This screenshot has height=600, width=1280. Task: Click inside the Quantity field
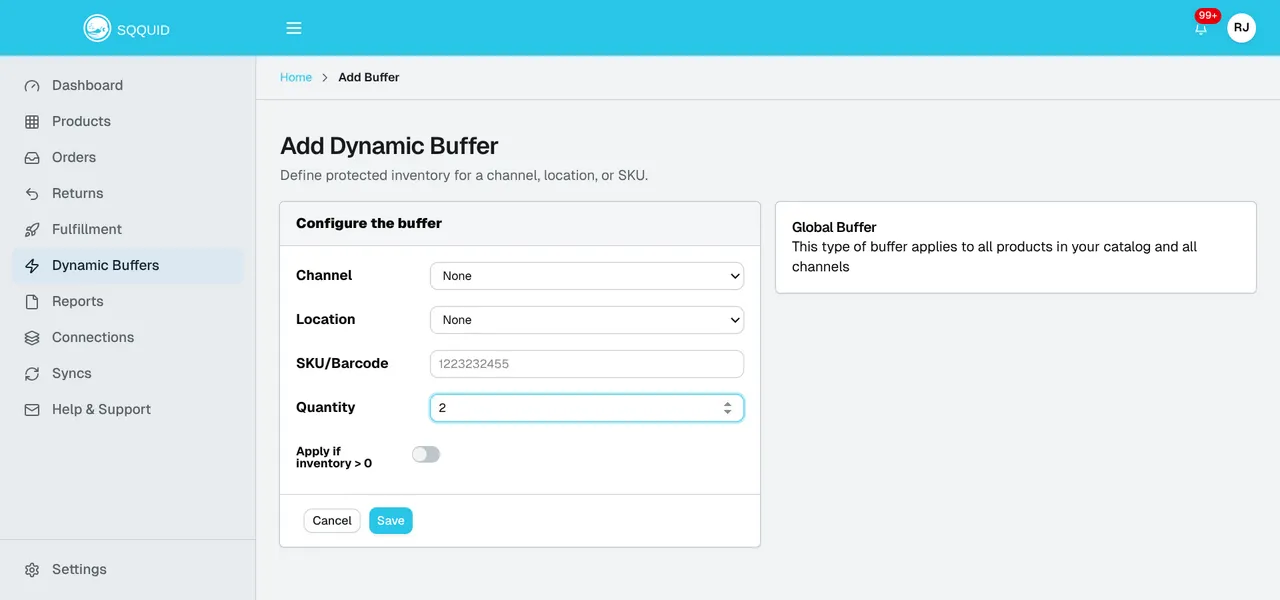pos(587,408)
